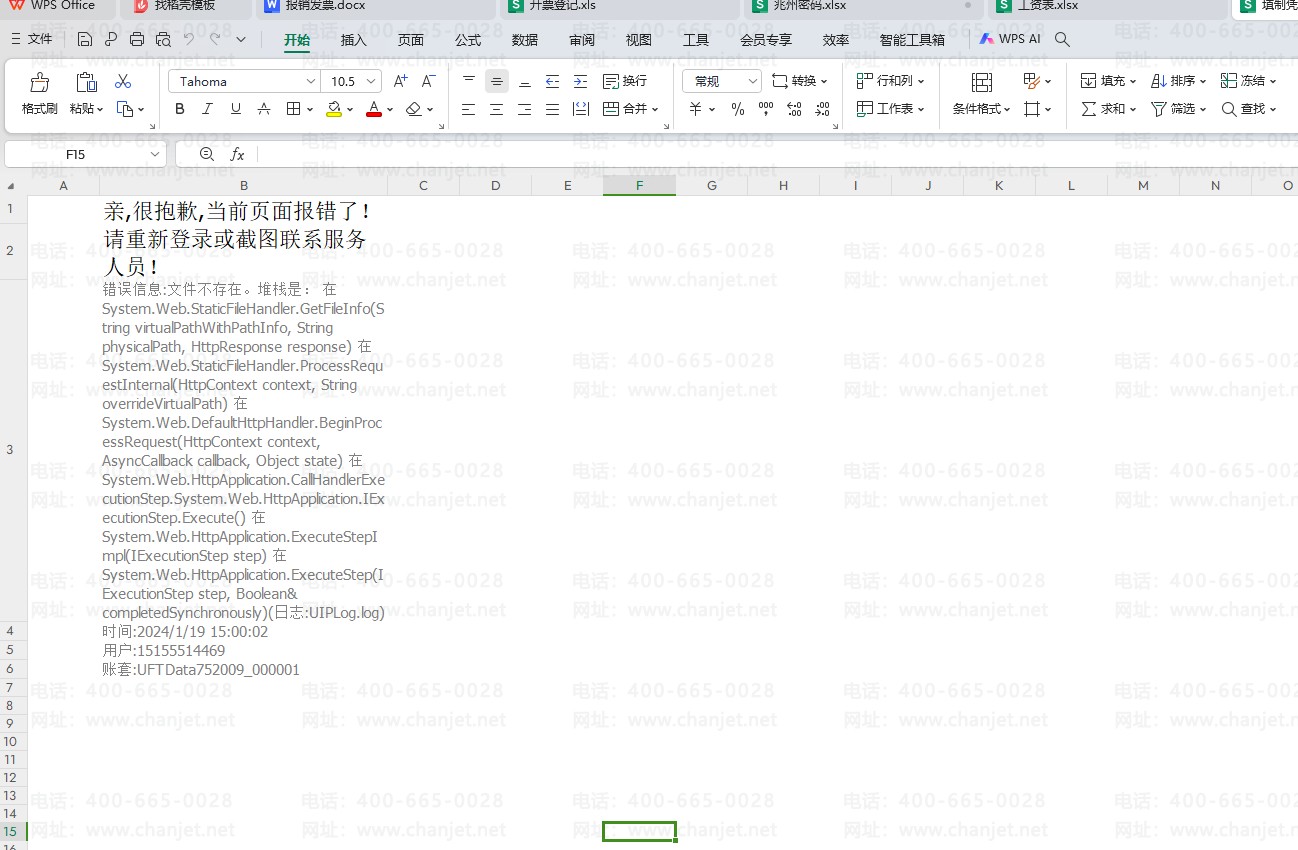1298x850 pixels.
Task: Toggle right horizontal alignment
Action: tap(524, 109)
